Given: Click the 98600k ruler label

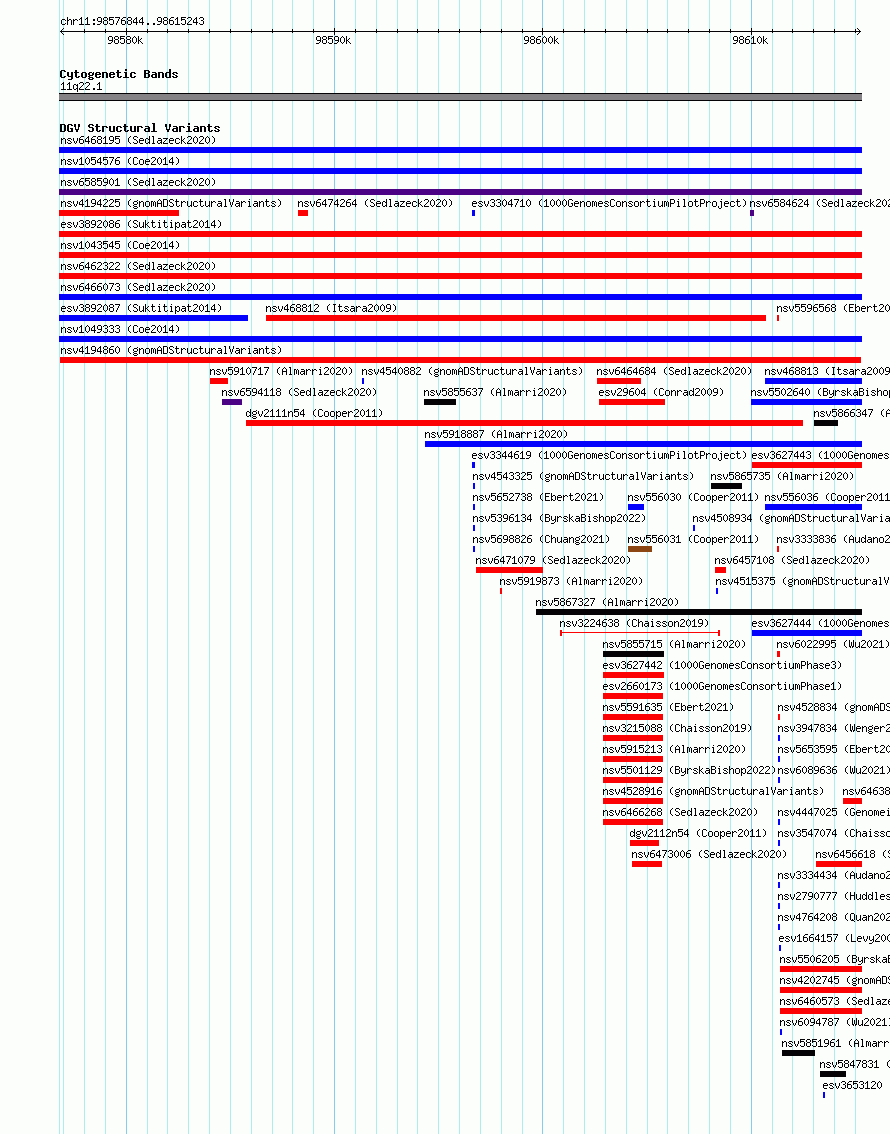Looking at the screenshot, I should click(x=542, y=40).
